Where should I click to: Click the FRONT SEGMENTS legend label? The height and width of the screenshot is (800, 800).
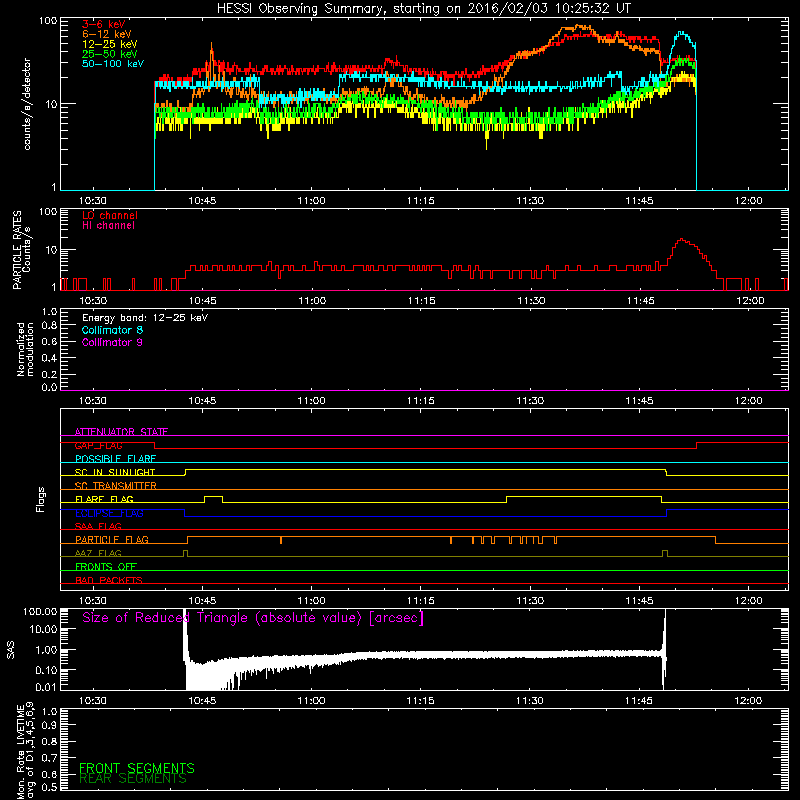(x=137, y=768)
